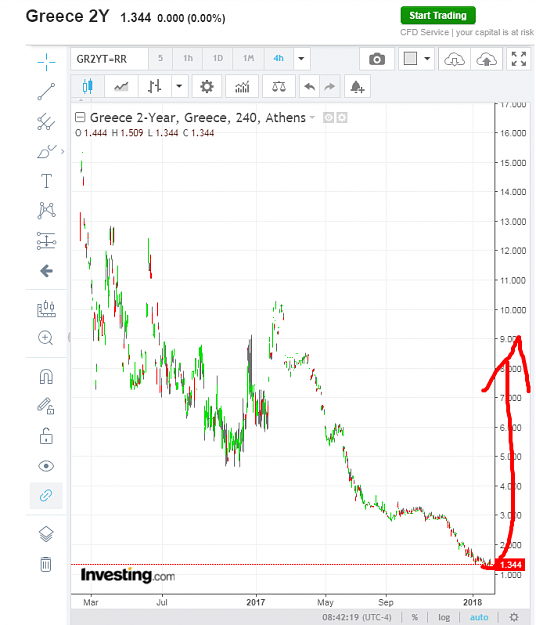Expand the time interval dropdown arrow
This screenshot has height=625, width=536.
[x=302, y=59]
